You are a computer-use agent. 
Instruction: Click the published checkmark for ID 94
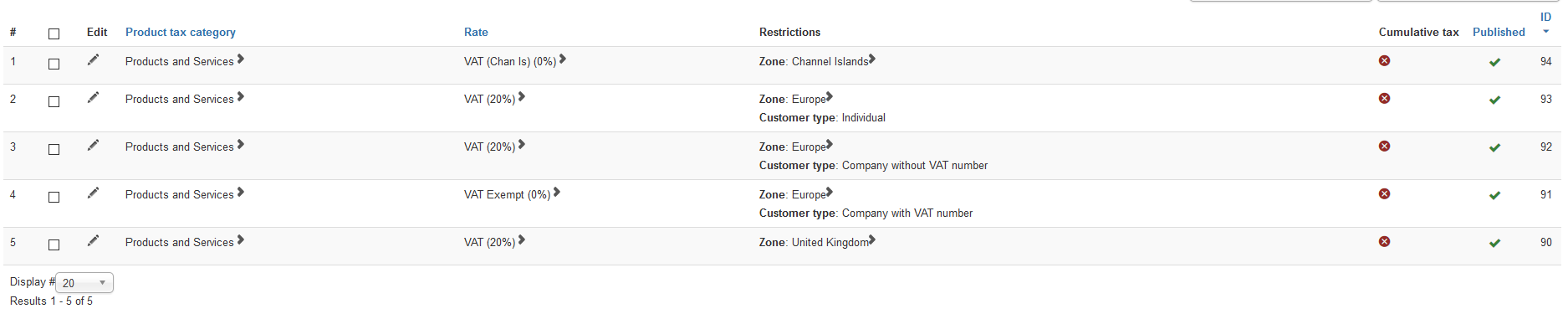click(x=1494, y=62)
